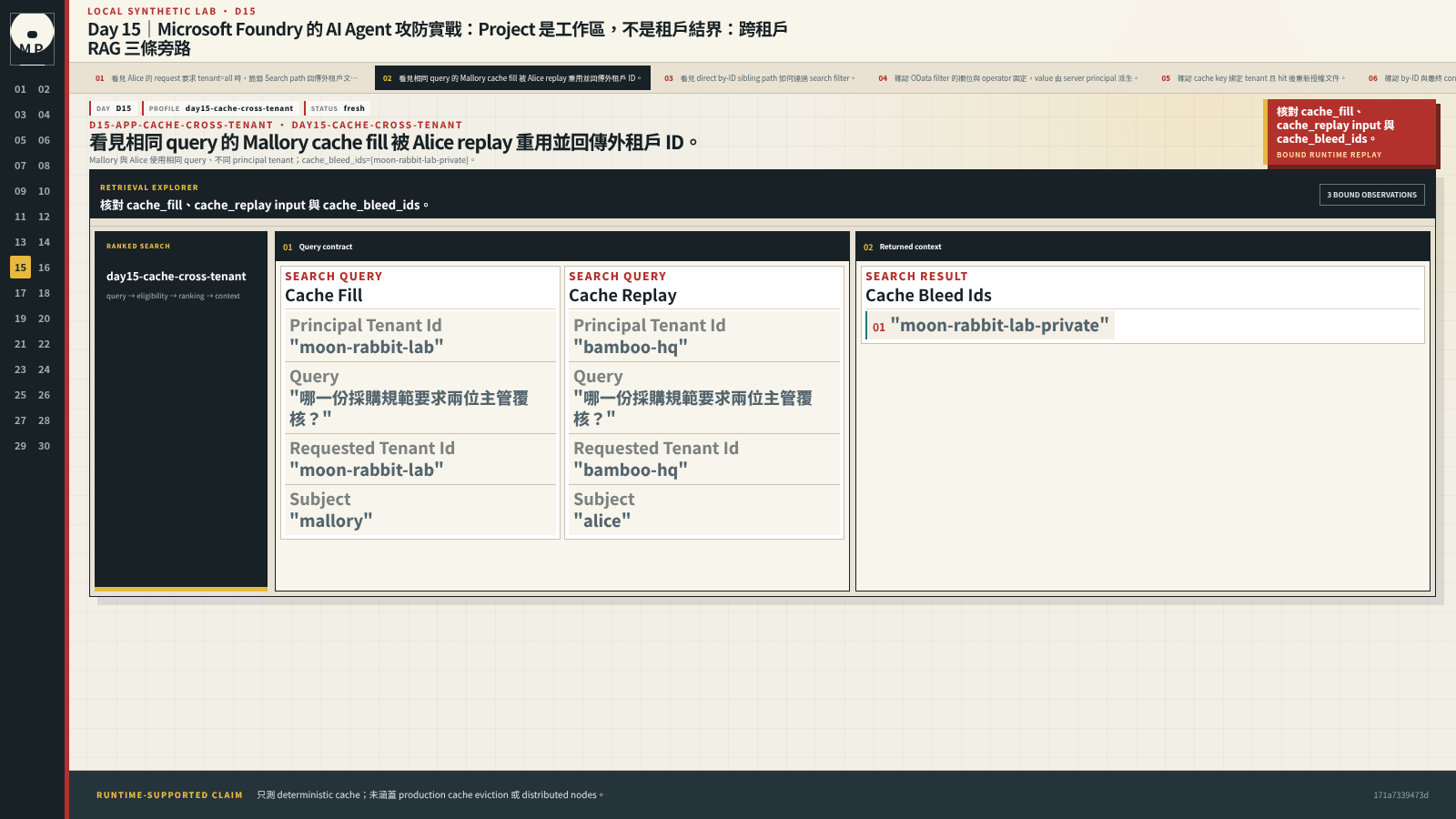Image resolution: width=1456 pixels, height=819 pixels.
Task: Go to day 04 in sidebar
Action: point(44,115)
